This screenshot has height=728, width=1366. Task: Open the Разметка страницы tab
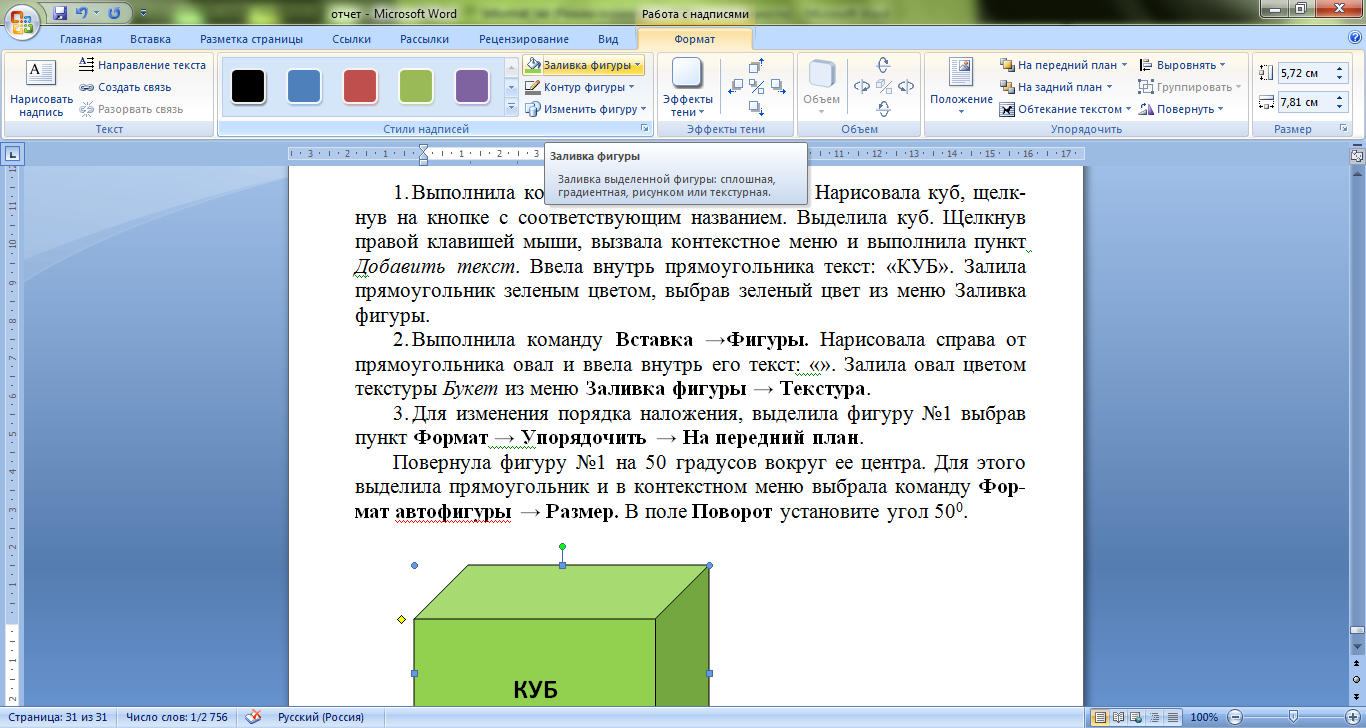point(251,39)
